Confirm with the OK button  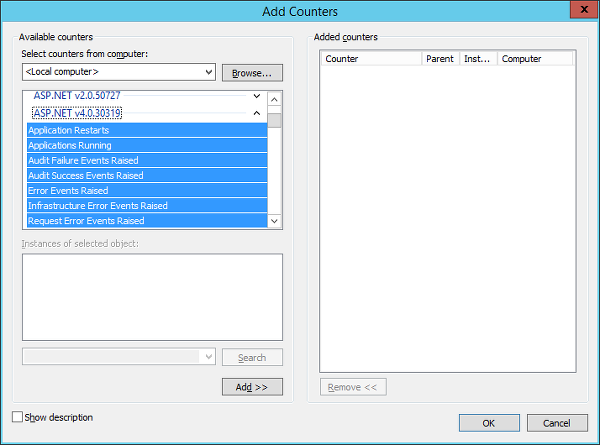[x=489, y=423]
